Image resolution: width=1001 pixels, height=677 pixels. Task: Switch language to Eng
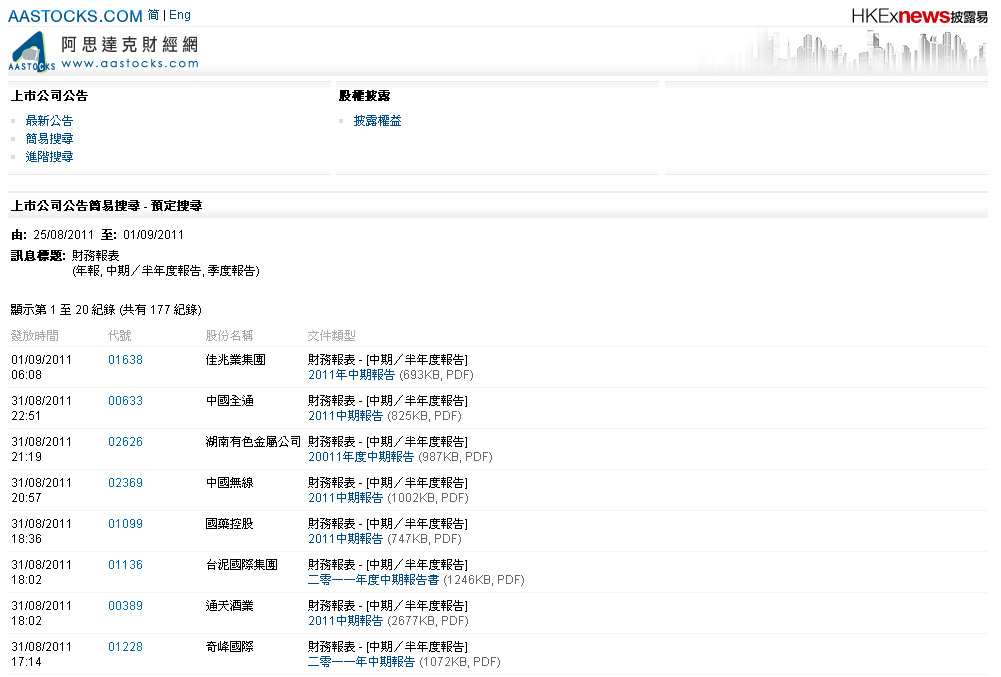tap(180, 15)
